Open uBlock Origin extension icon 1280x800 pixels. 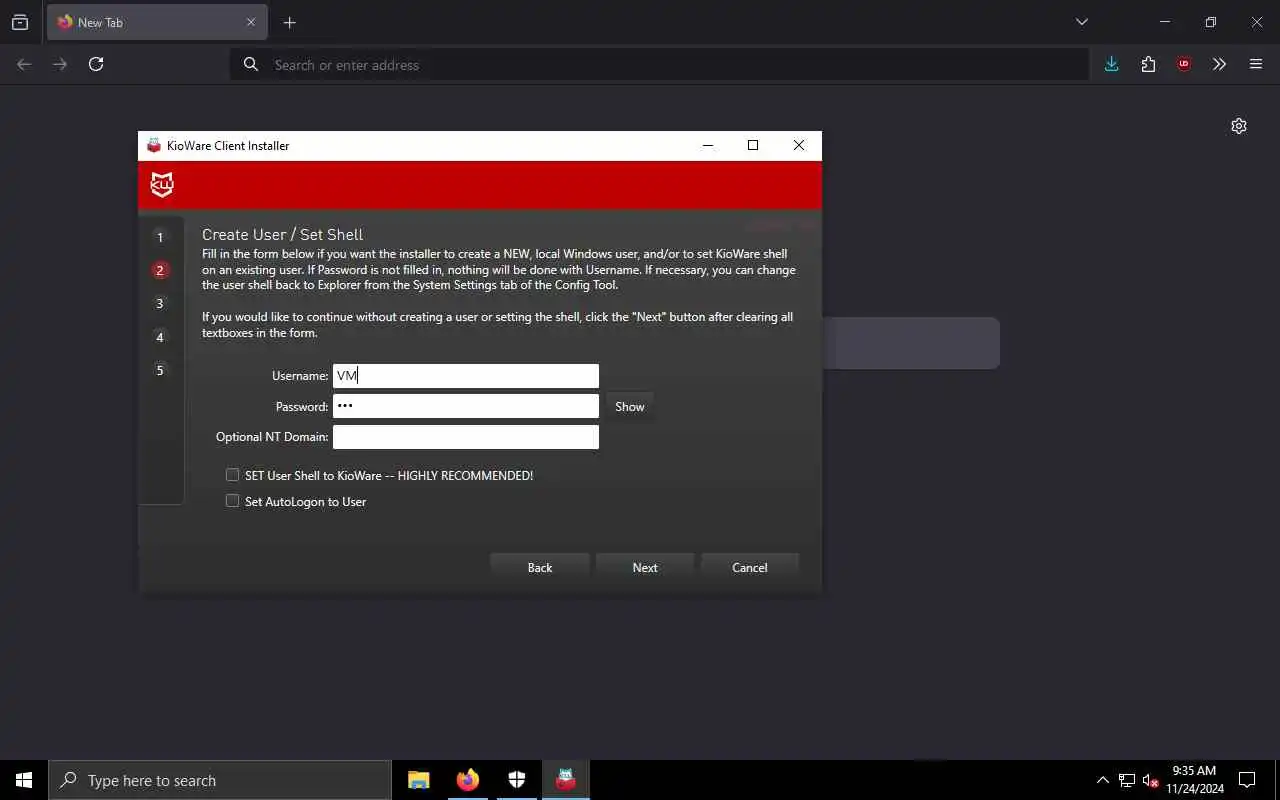pyautogui.click(x=1184, y=64)
